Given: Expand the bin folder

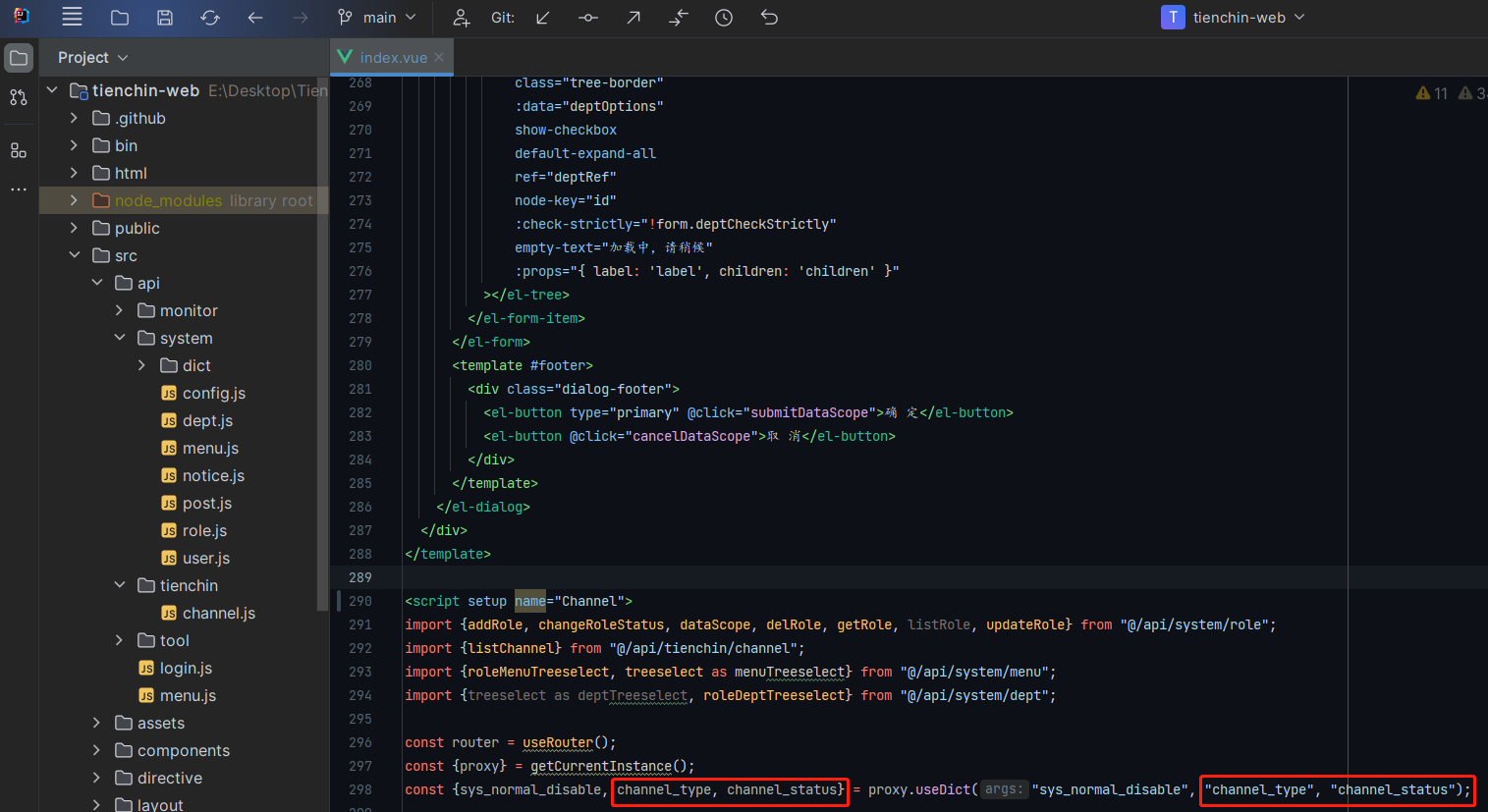Looking at the screenshot, I should [74, 145].
